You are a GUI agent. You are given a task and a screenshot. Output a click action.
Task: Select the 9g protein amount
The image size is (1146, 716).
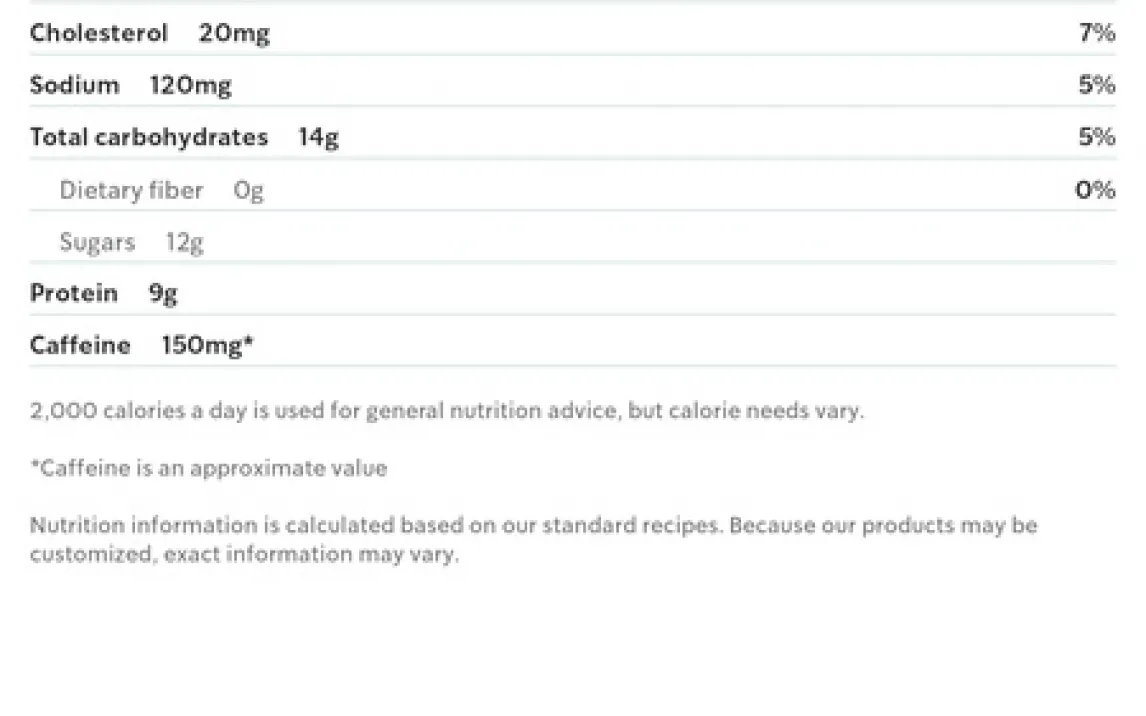[x=163, y=294]
